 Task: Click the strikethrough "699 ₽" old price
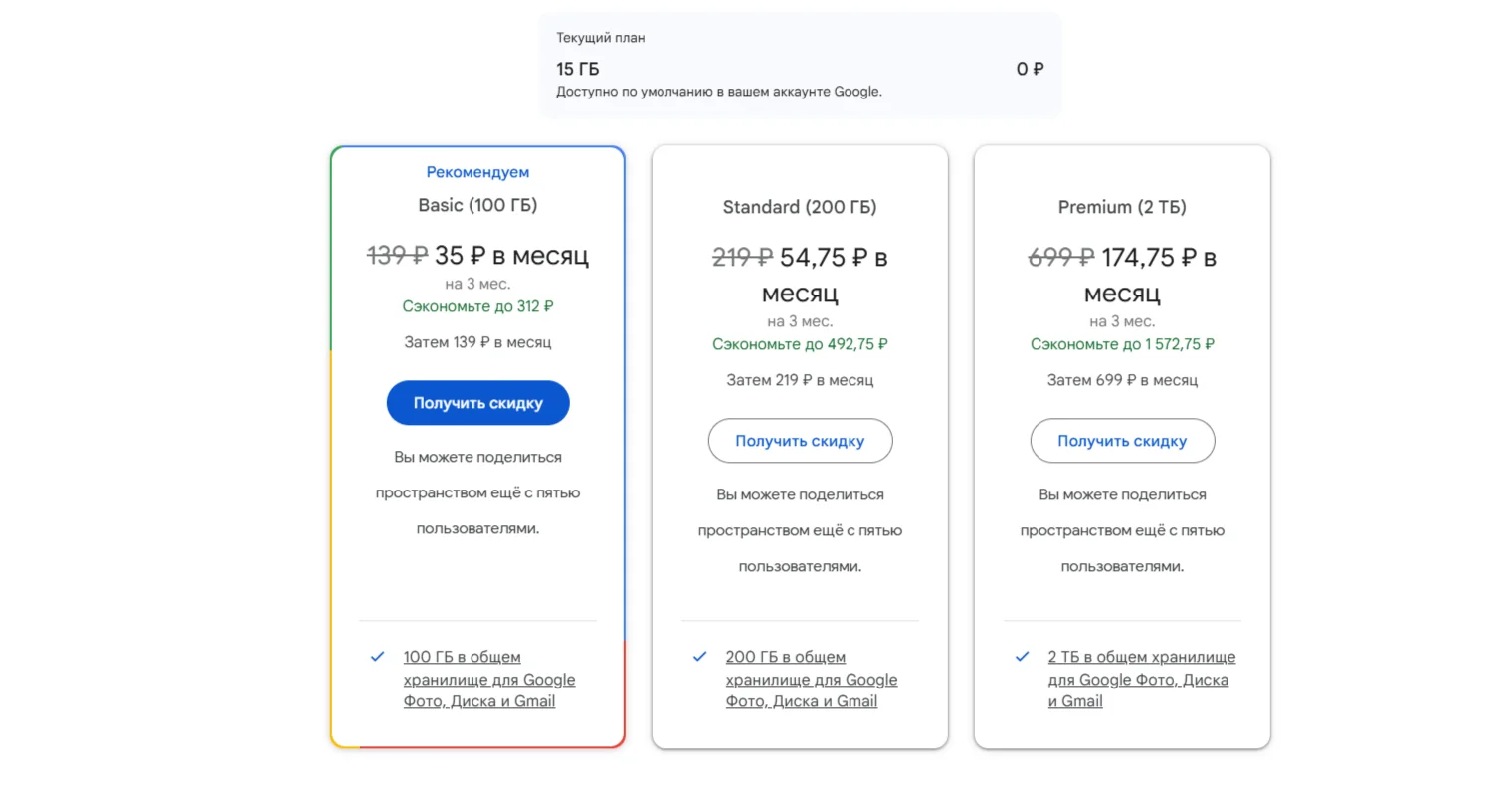tap(1060, 258)
